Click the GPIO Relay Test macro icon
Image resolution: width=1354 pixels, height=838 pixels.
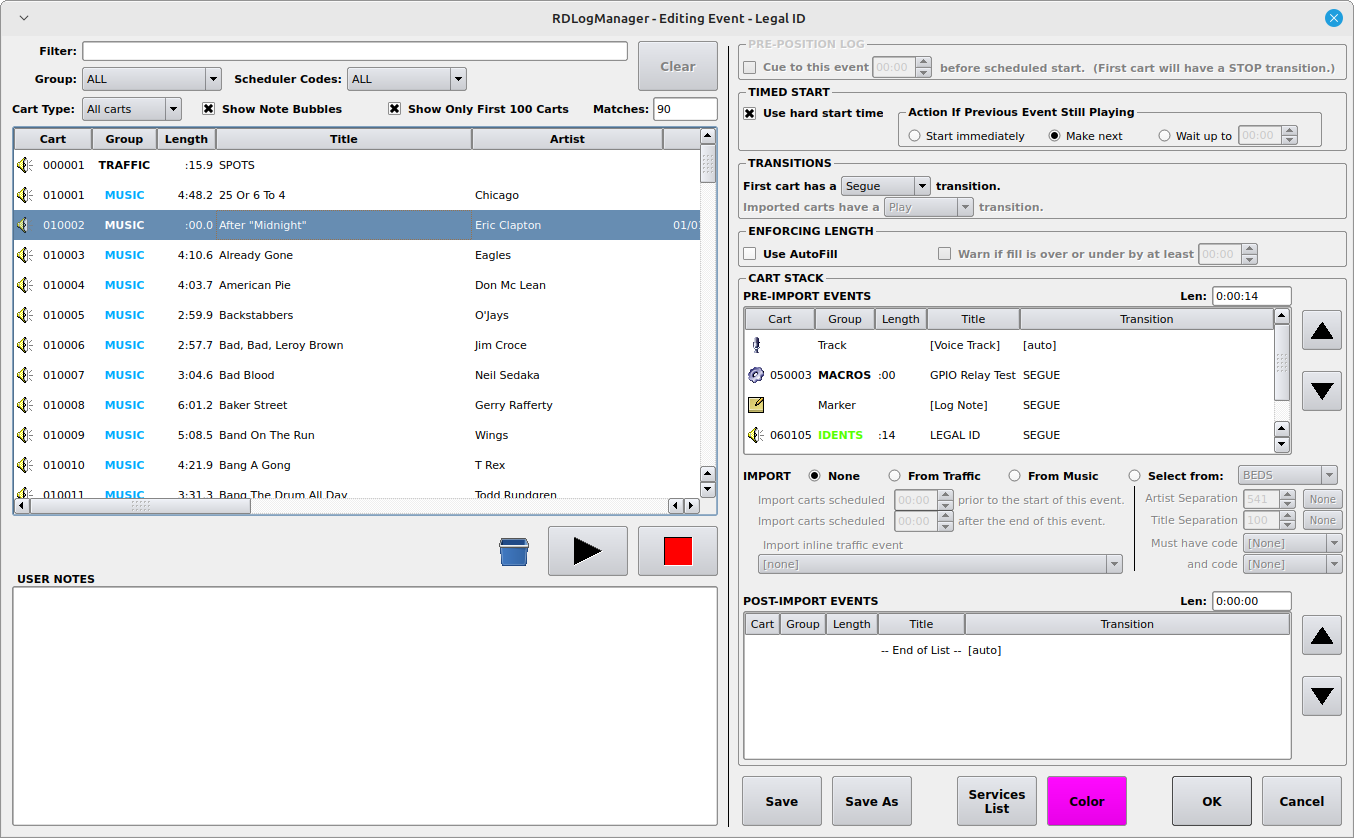[x=756, y=375]
